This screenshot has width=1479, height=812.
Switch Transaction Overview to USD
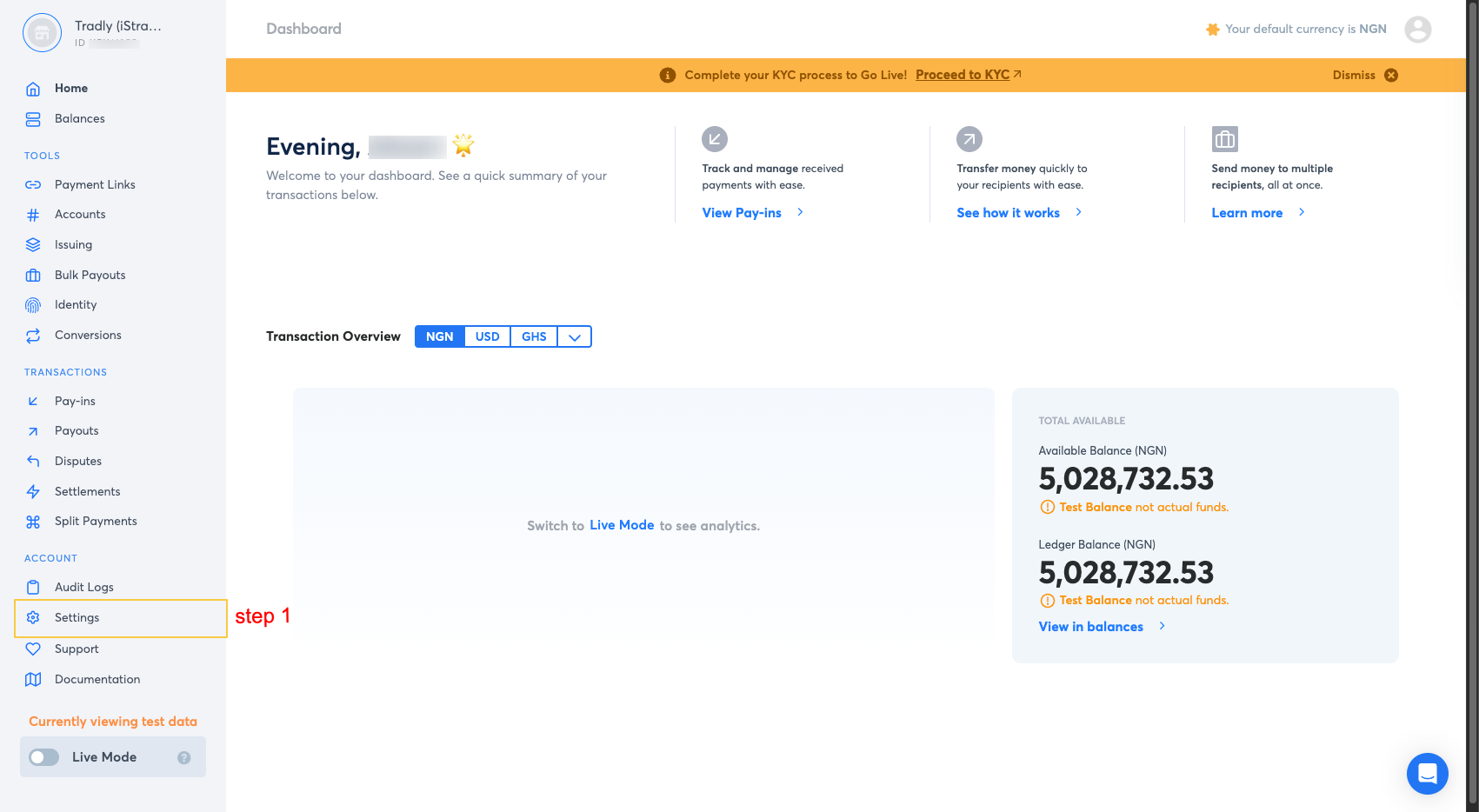pyautogui.click(x=487, y=337)
